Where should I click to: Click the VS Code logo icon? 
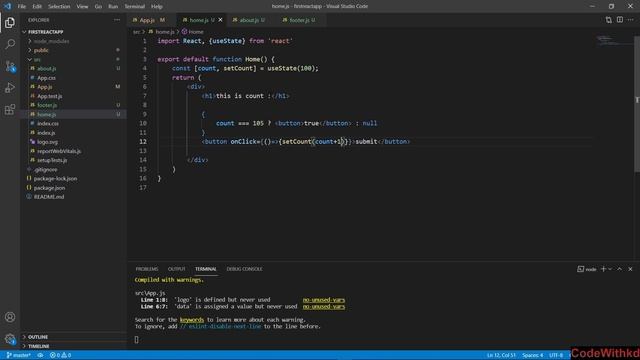(x=8, y=6)
